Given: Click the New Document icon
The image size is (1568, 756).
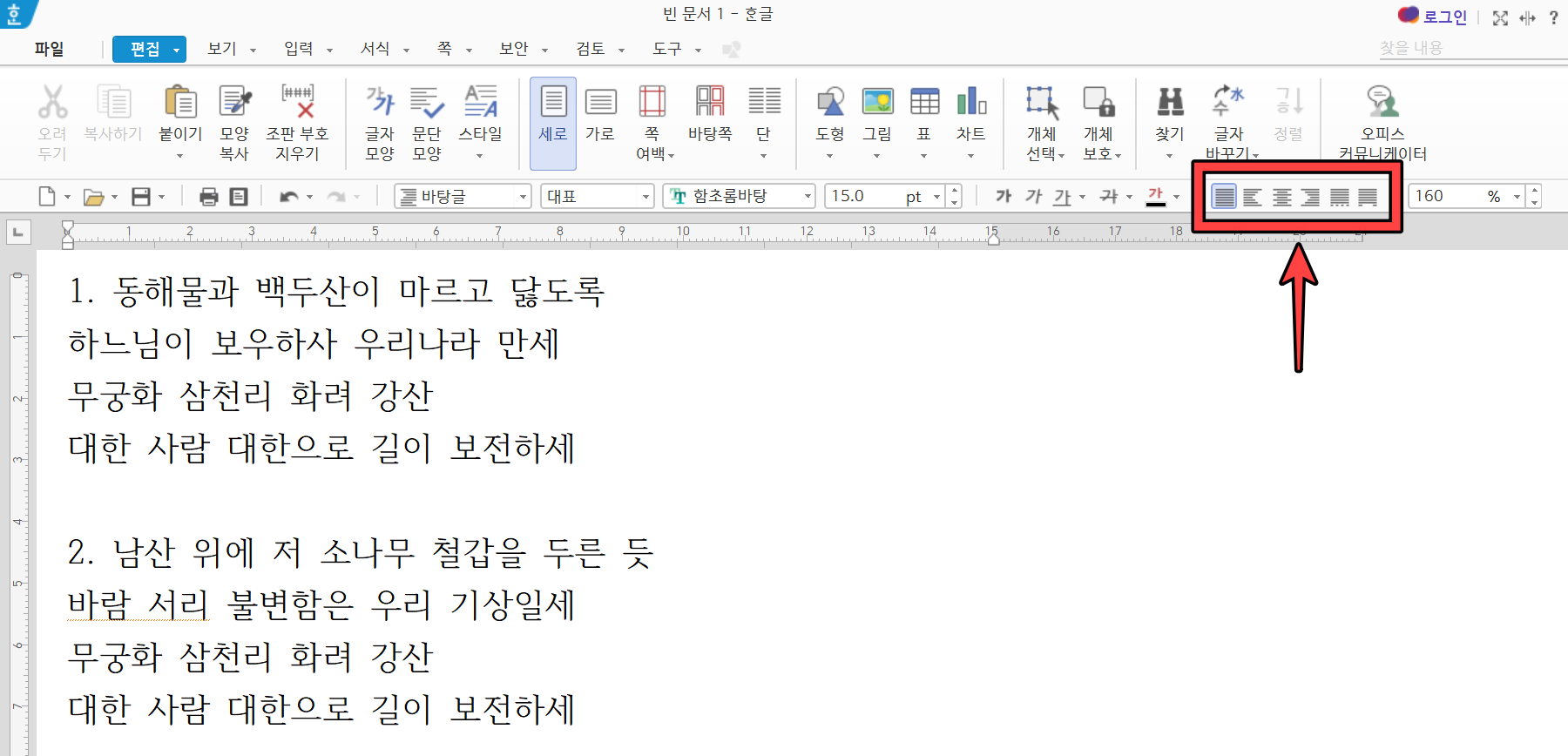Looking at the screenshot, I should click(47, 197).
